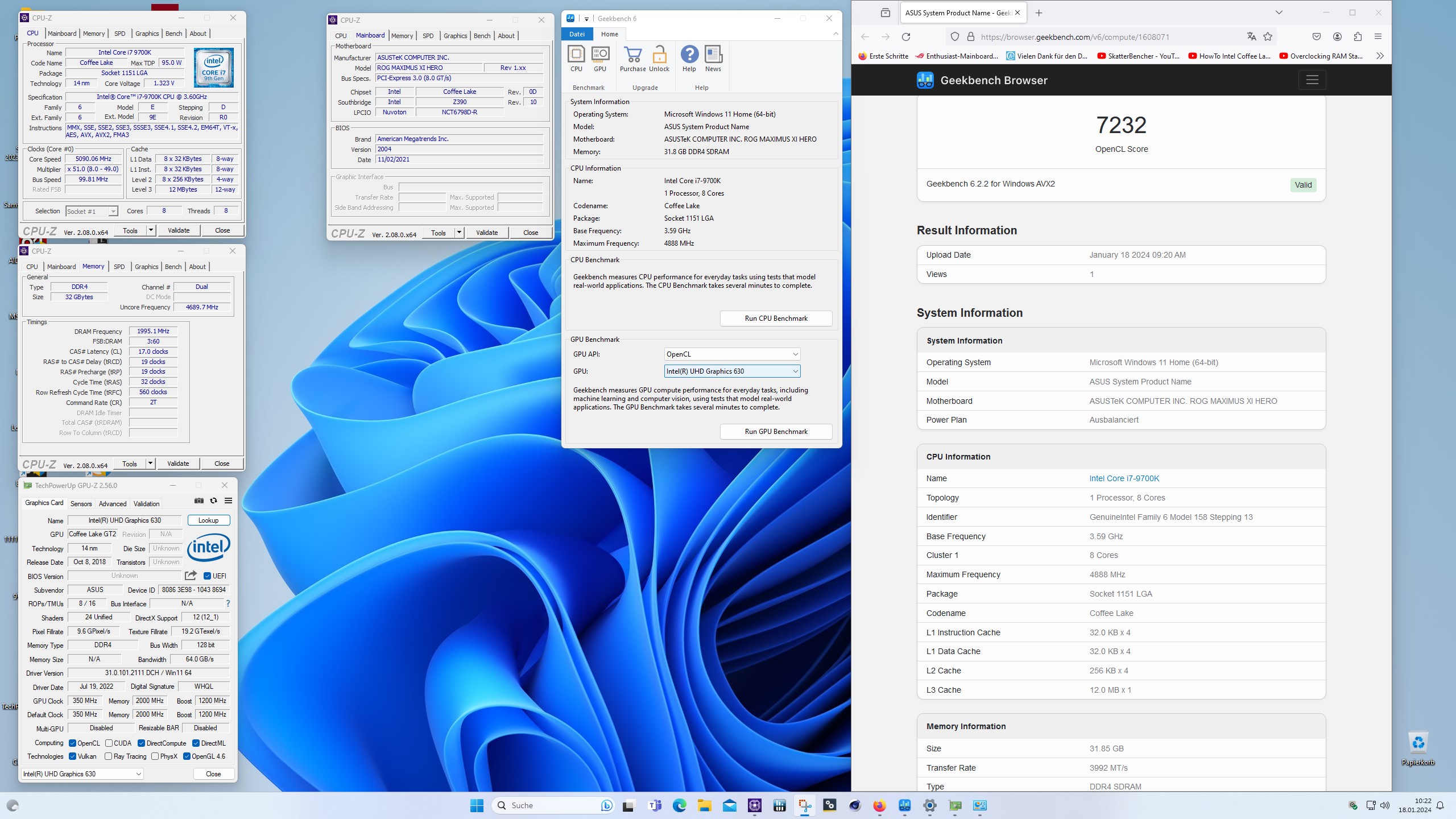Toggle the DirectCompute checkbox in GPU-Z
The image size is (1456, 819).
coord(141,743)
